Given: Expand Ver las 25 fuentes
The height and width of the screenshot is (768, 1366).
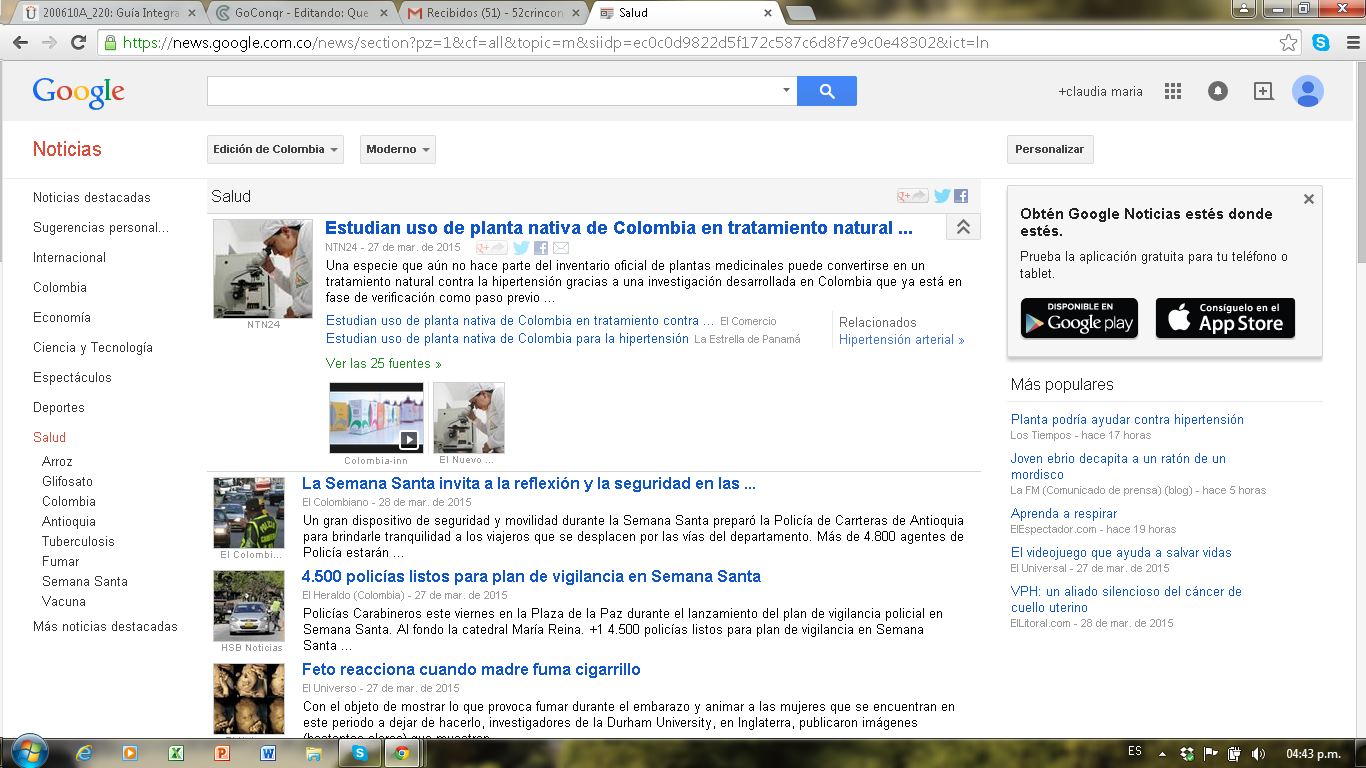Looking at the screenshot, I should tap(384, 363).
